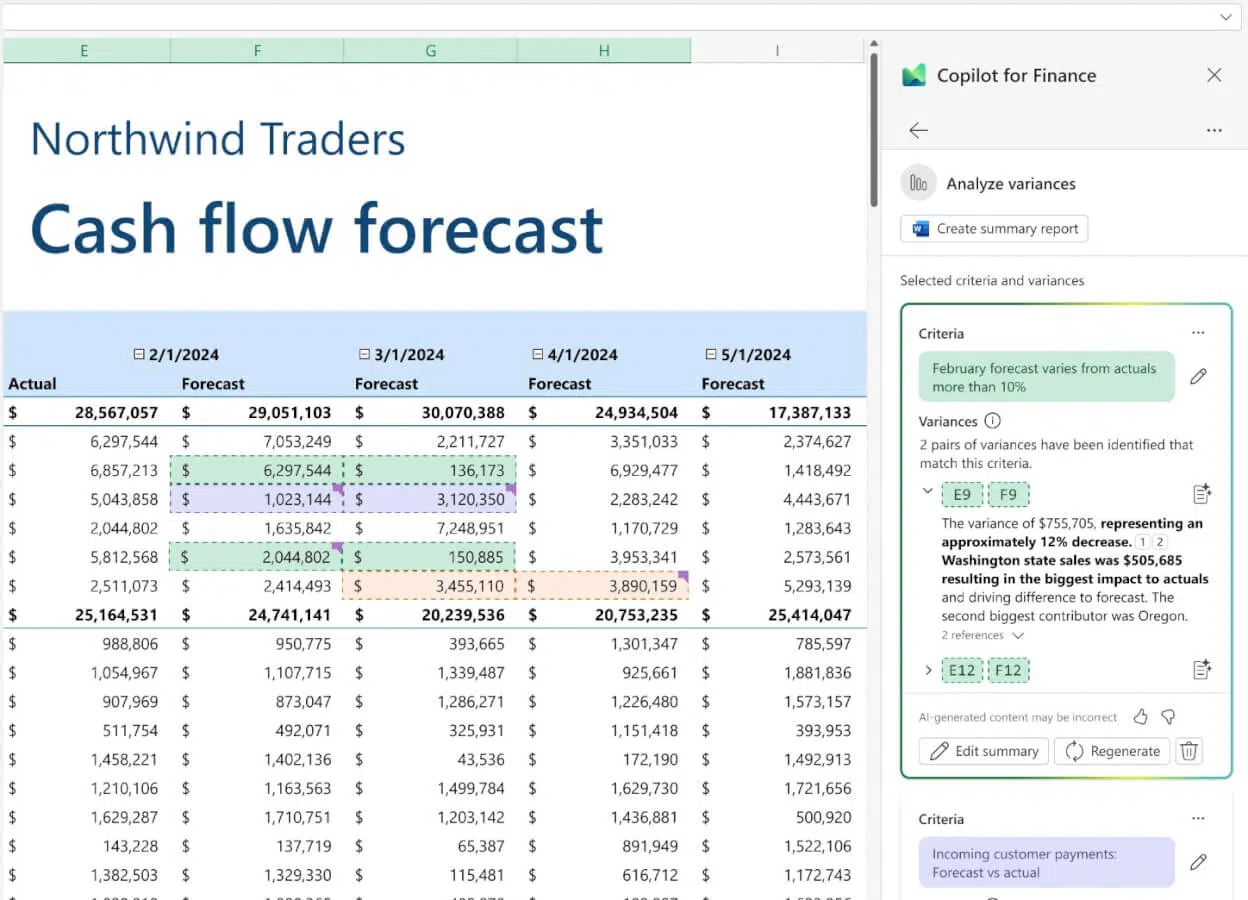Viewport: 1248px width, 900px height.
Task: Select the cell showing 1,522,106
Action: 777,846
